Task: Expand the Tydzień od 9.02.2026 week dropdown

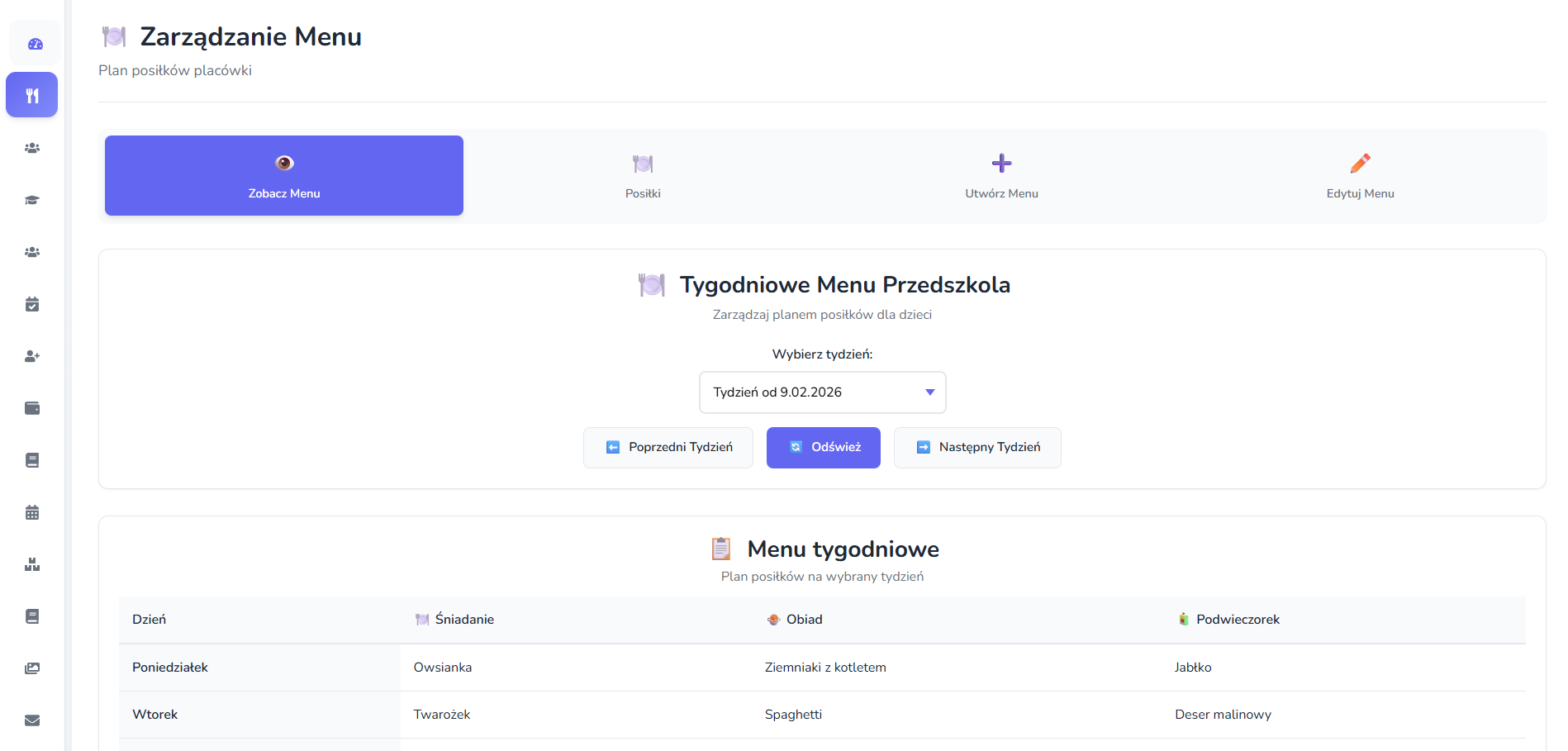Action: (x=822, y=392)
